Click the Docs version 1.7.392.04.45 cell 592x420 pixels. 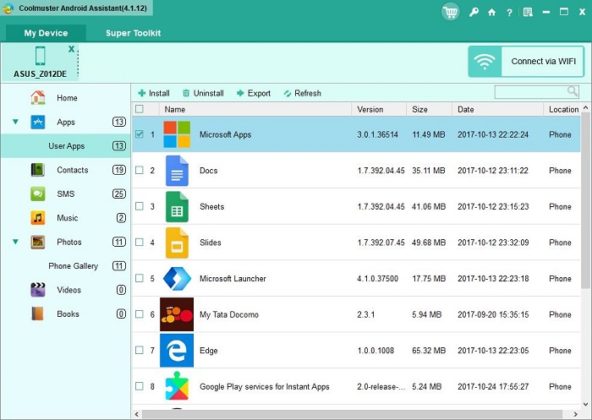(381, 171)
